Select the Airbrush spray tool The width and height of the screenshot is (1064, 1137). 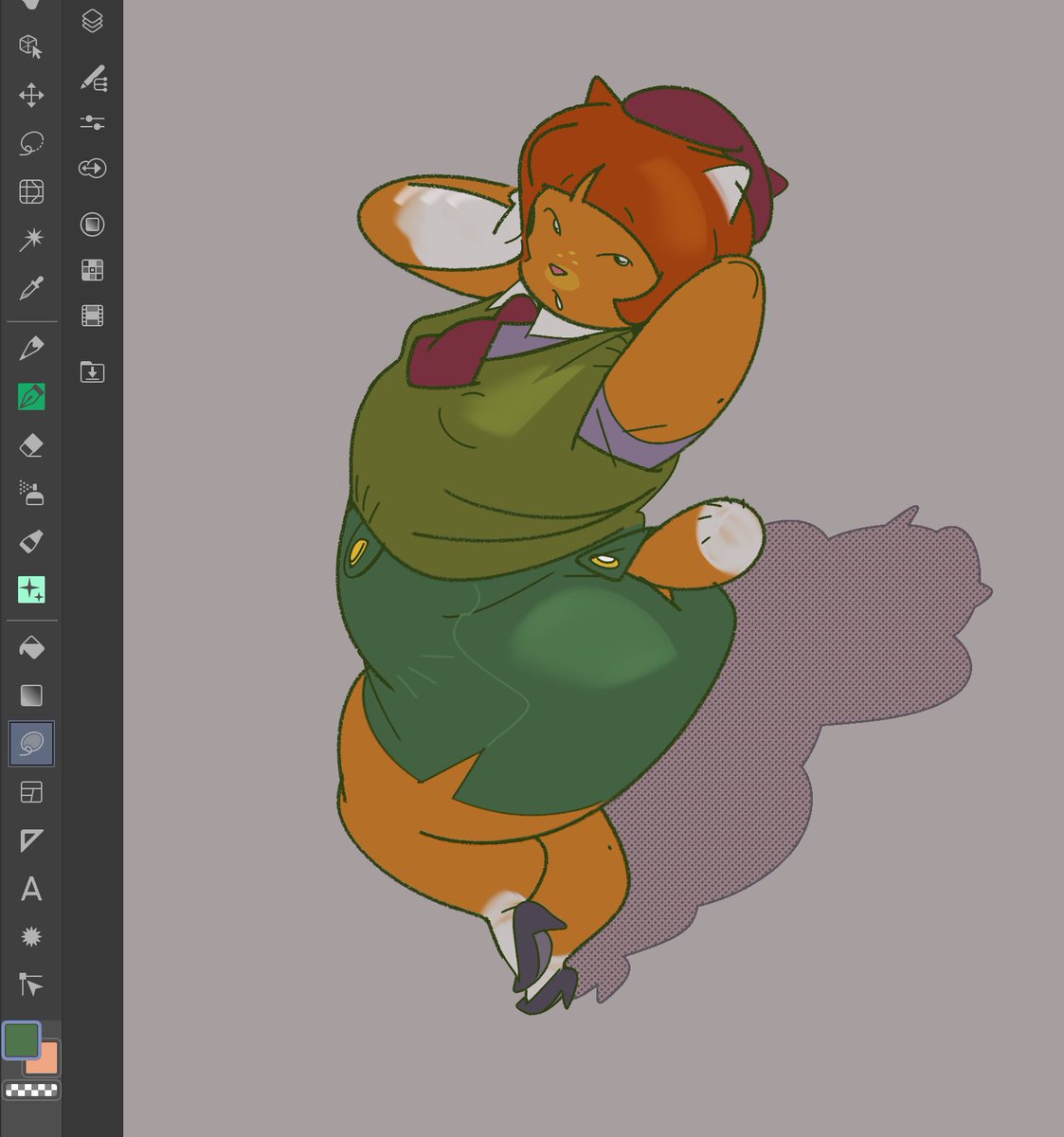pos(31,493)
